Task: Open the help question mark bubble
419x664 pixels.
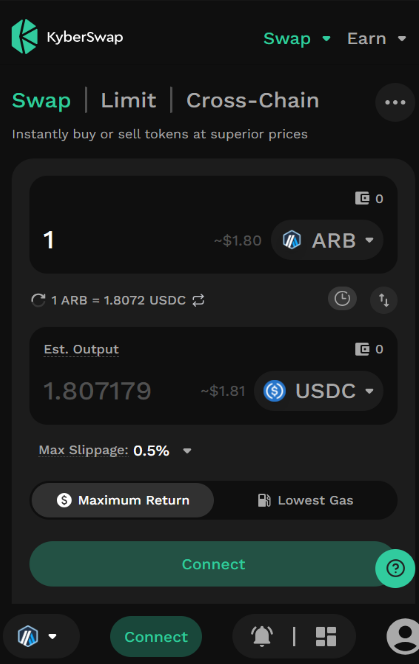Action: (395, 568)
